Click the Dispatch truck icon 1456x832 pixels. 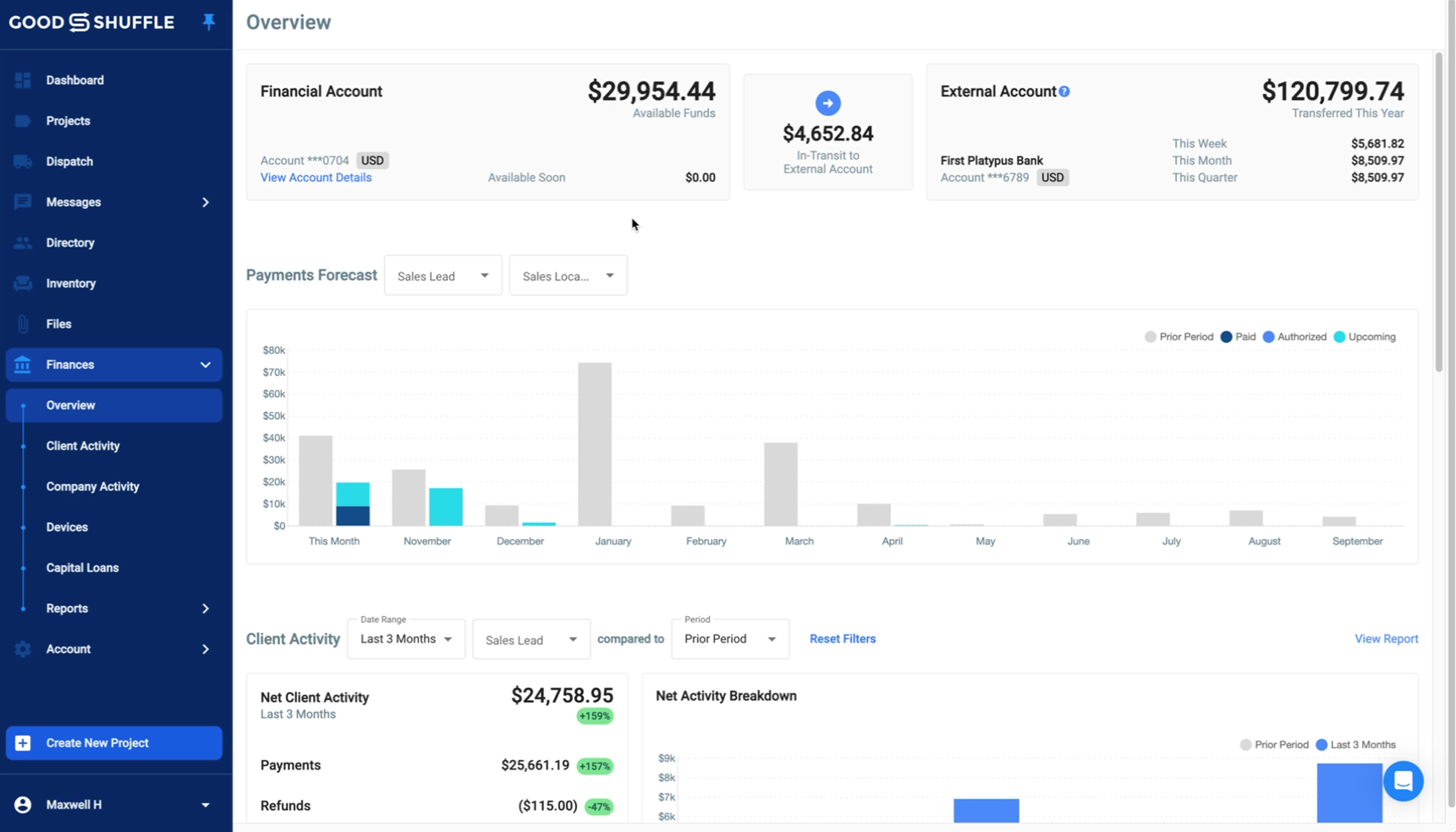(23, 162)
